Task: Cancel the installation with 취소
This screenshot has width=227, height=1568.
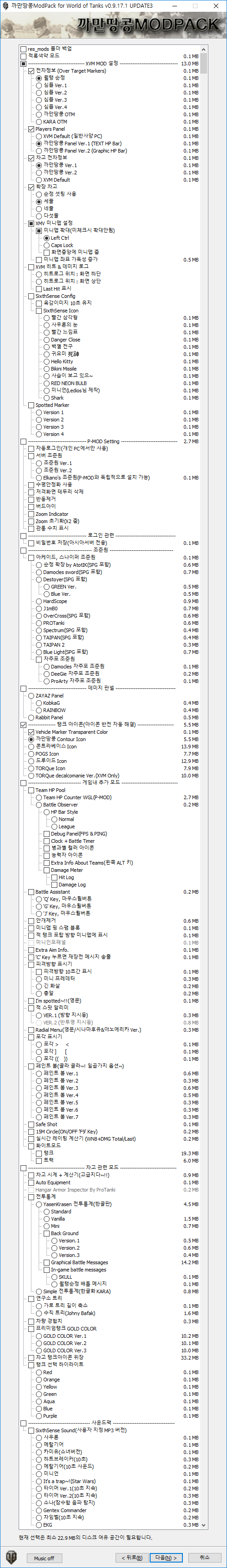Action: (x=204, y=1558)
